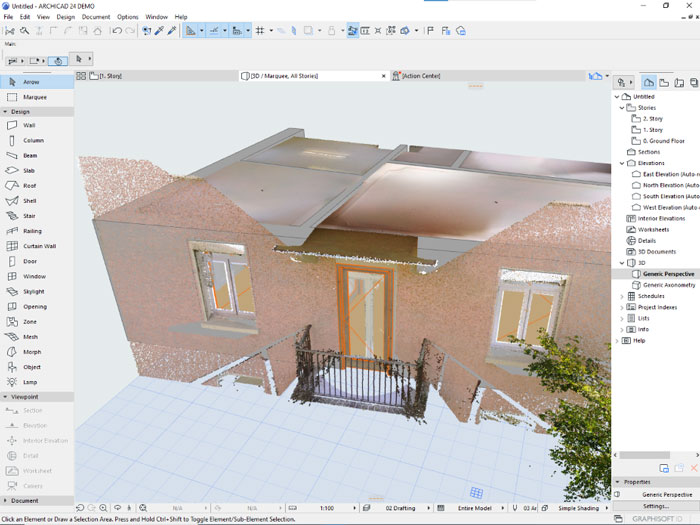Select the Morph tool
The height and width of the screenshot is (525, 700).
(37, 352)
